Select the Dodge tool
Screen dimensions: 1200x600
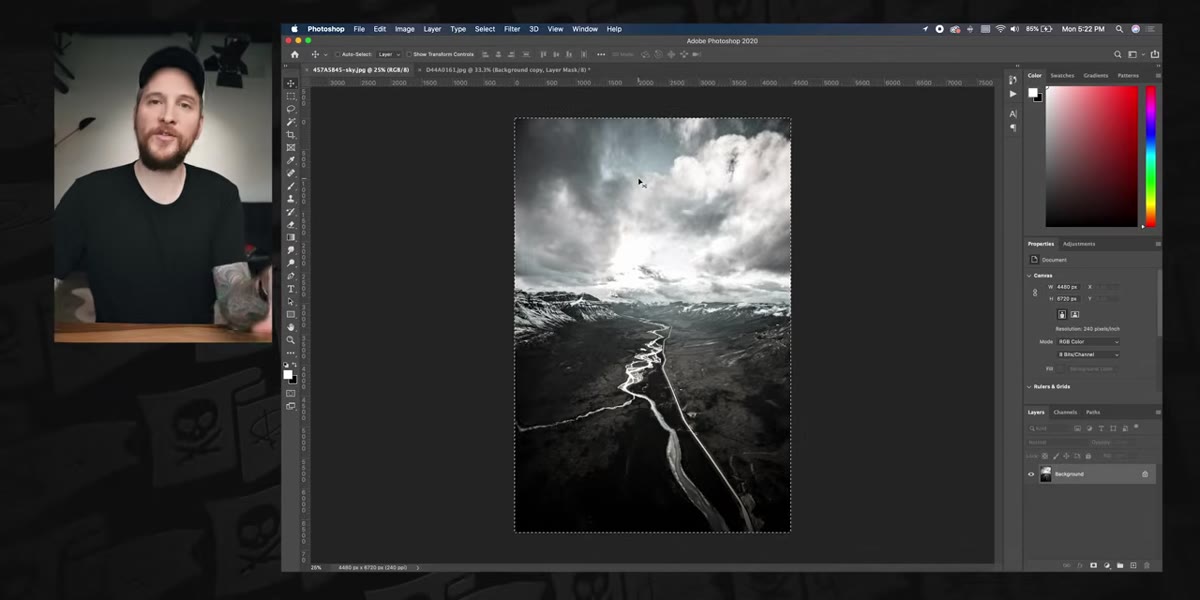click(291, 263)
